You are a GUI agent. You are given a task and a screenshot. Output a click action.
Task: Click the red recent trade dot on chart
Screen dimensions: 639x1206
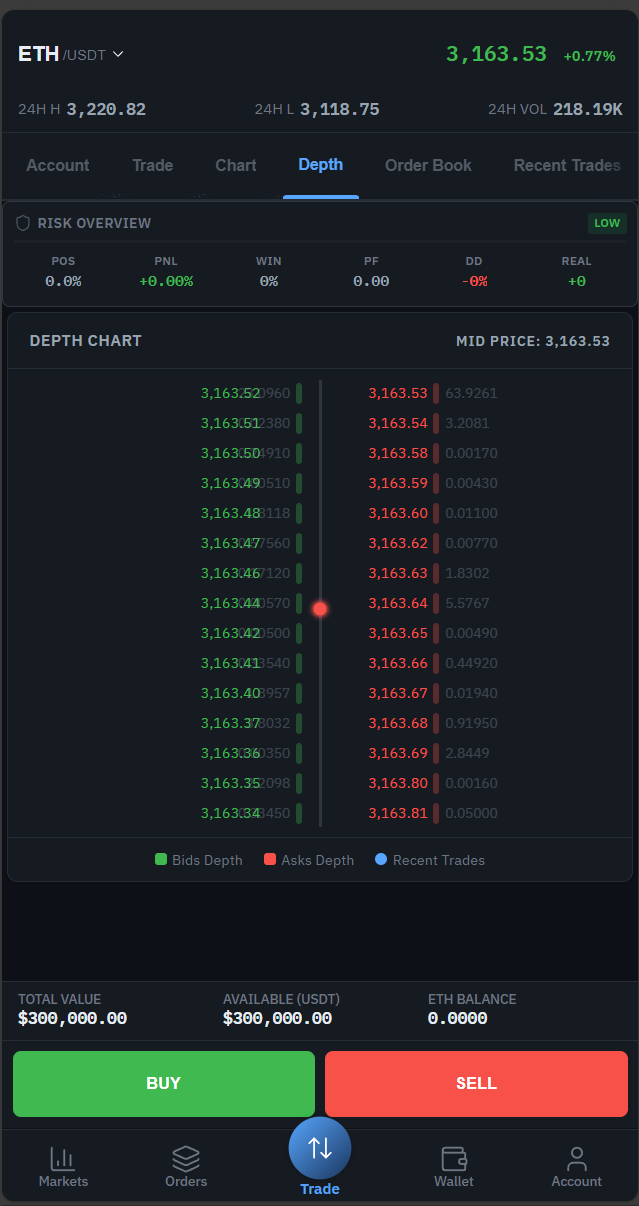[x=320, y=608]
